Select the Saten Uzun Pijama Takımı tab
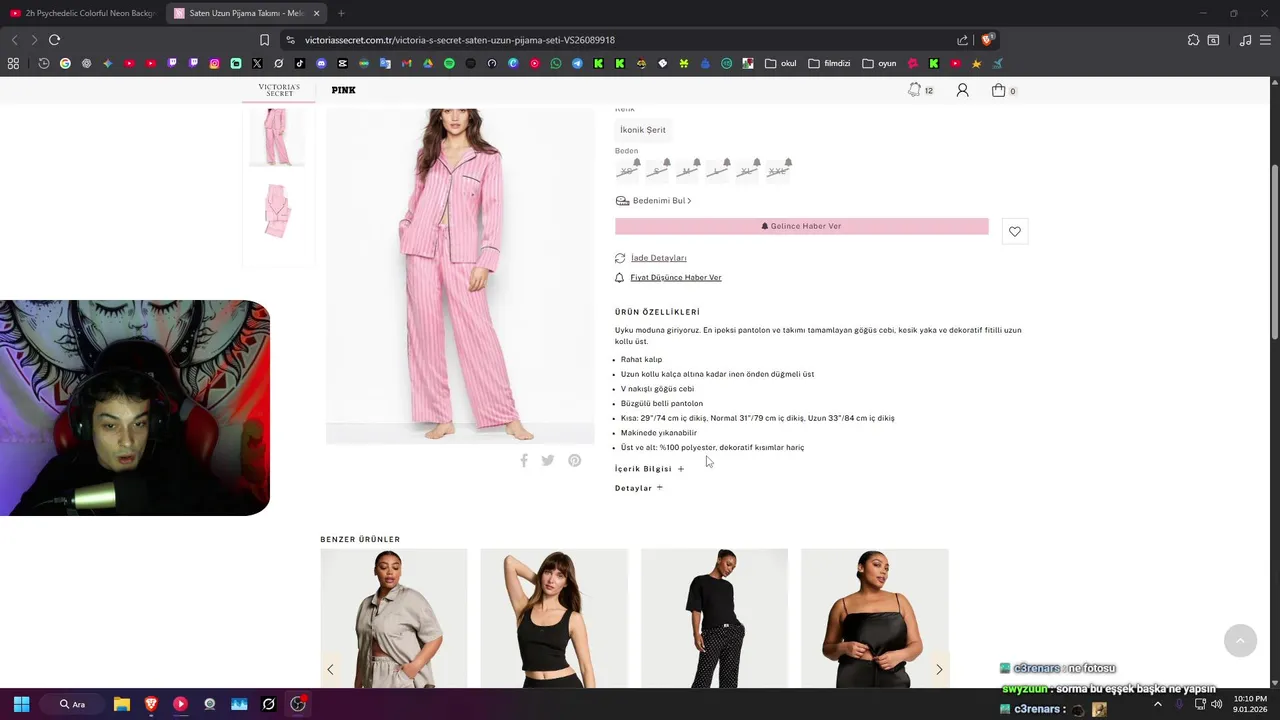 click(x=246, y=13)
